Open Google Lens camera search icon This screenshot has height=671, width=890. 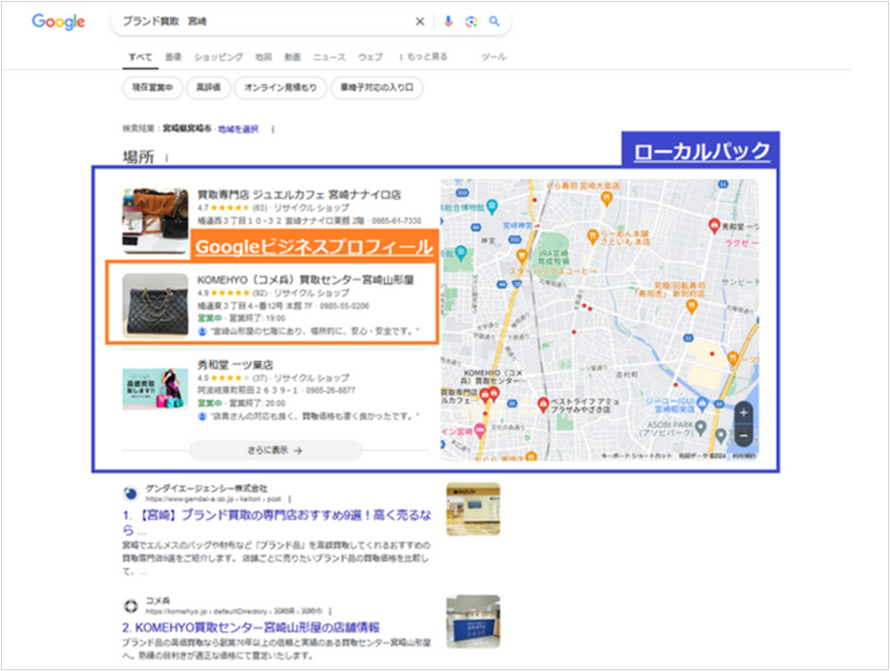471,21
